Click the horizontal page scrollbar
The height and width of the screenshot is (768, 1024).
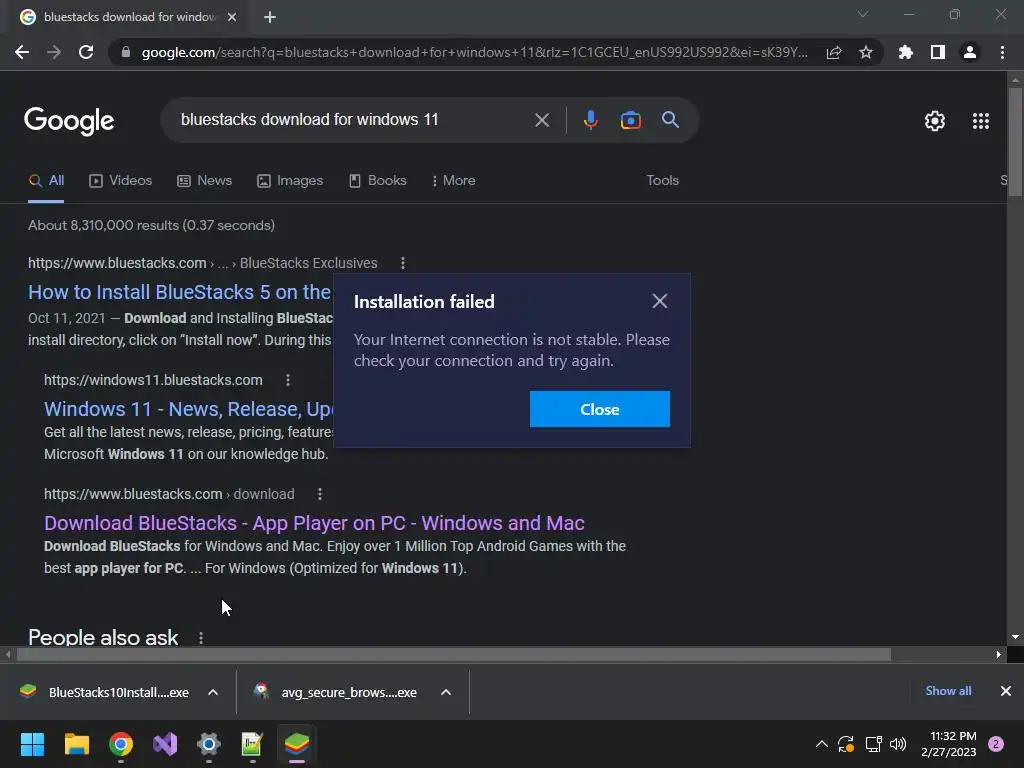453,654
